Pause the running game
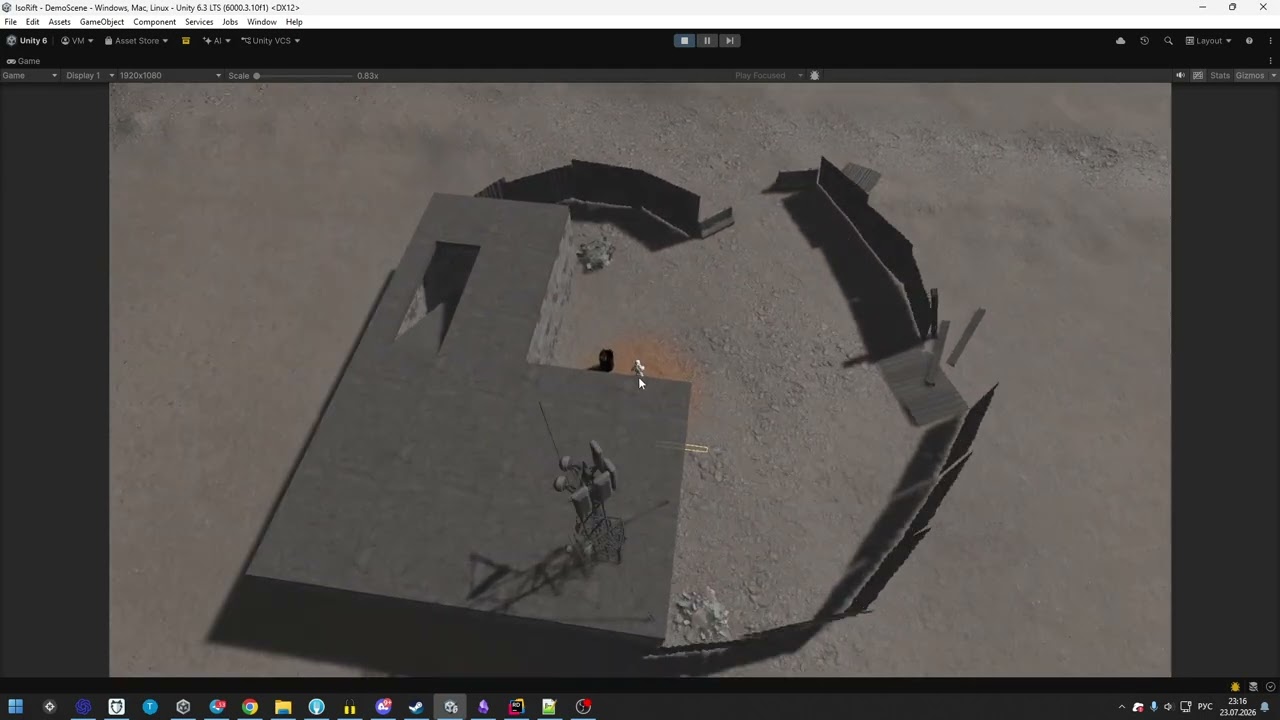 [x=707, y=41]
